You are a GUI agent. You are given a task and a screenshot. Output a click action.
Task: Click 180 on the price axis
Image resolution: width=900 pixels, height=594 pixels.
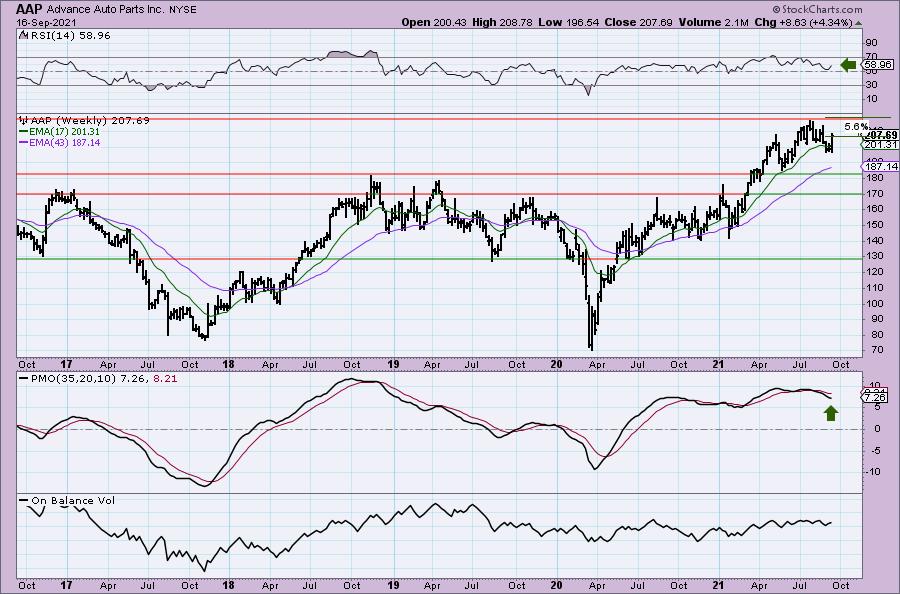coord(873,178)
